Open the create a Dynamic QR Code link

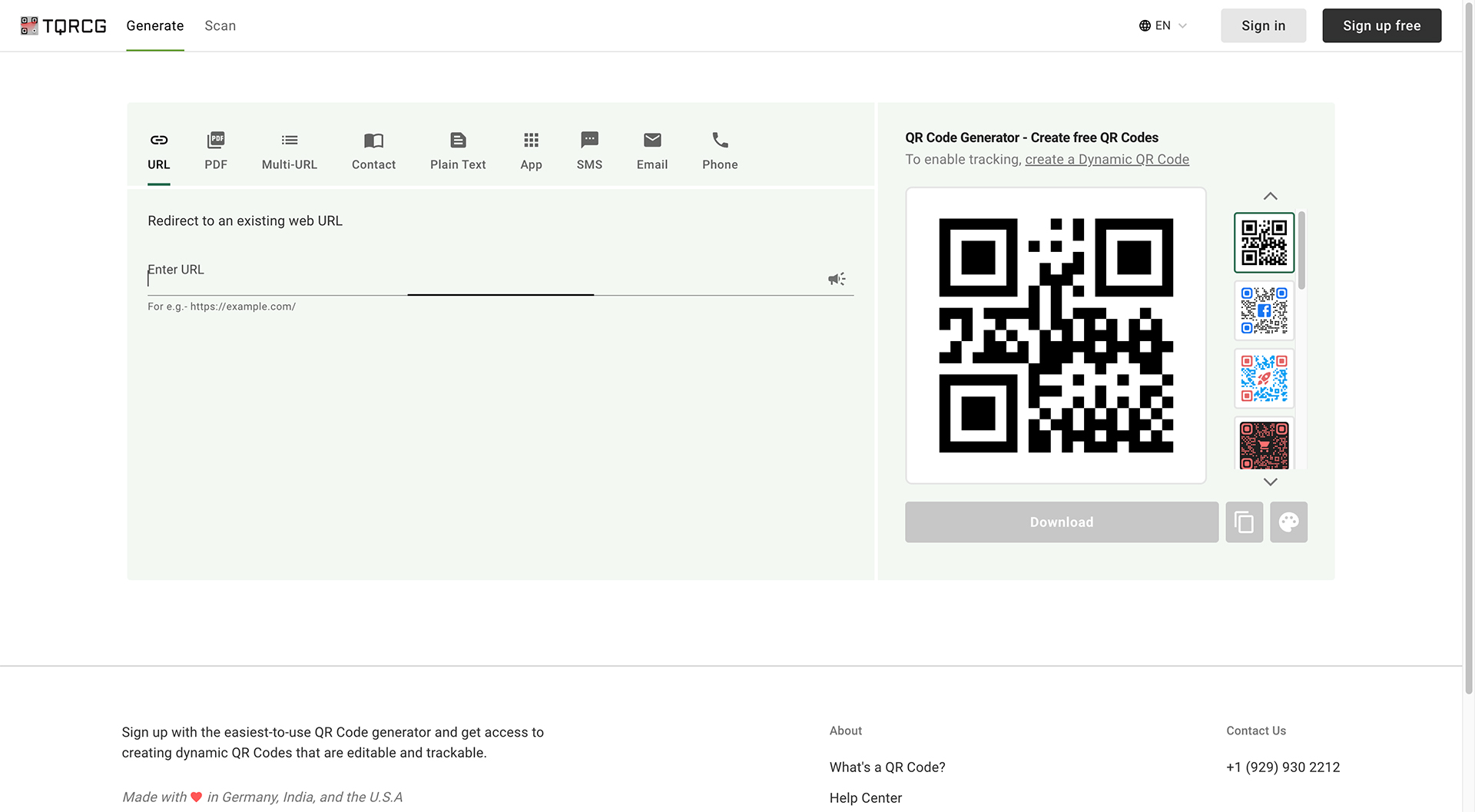pyautogui.click(x=1107, y=159)
